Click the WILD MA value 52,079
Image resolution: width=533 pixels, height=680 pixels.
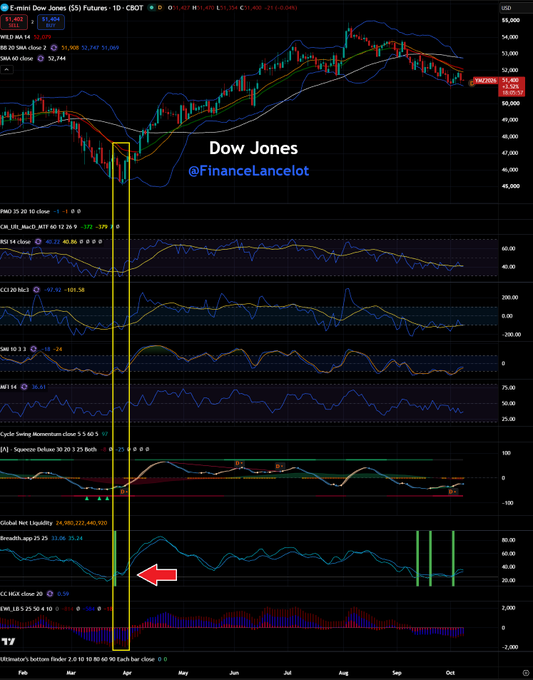[42, 37]
